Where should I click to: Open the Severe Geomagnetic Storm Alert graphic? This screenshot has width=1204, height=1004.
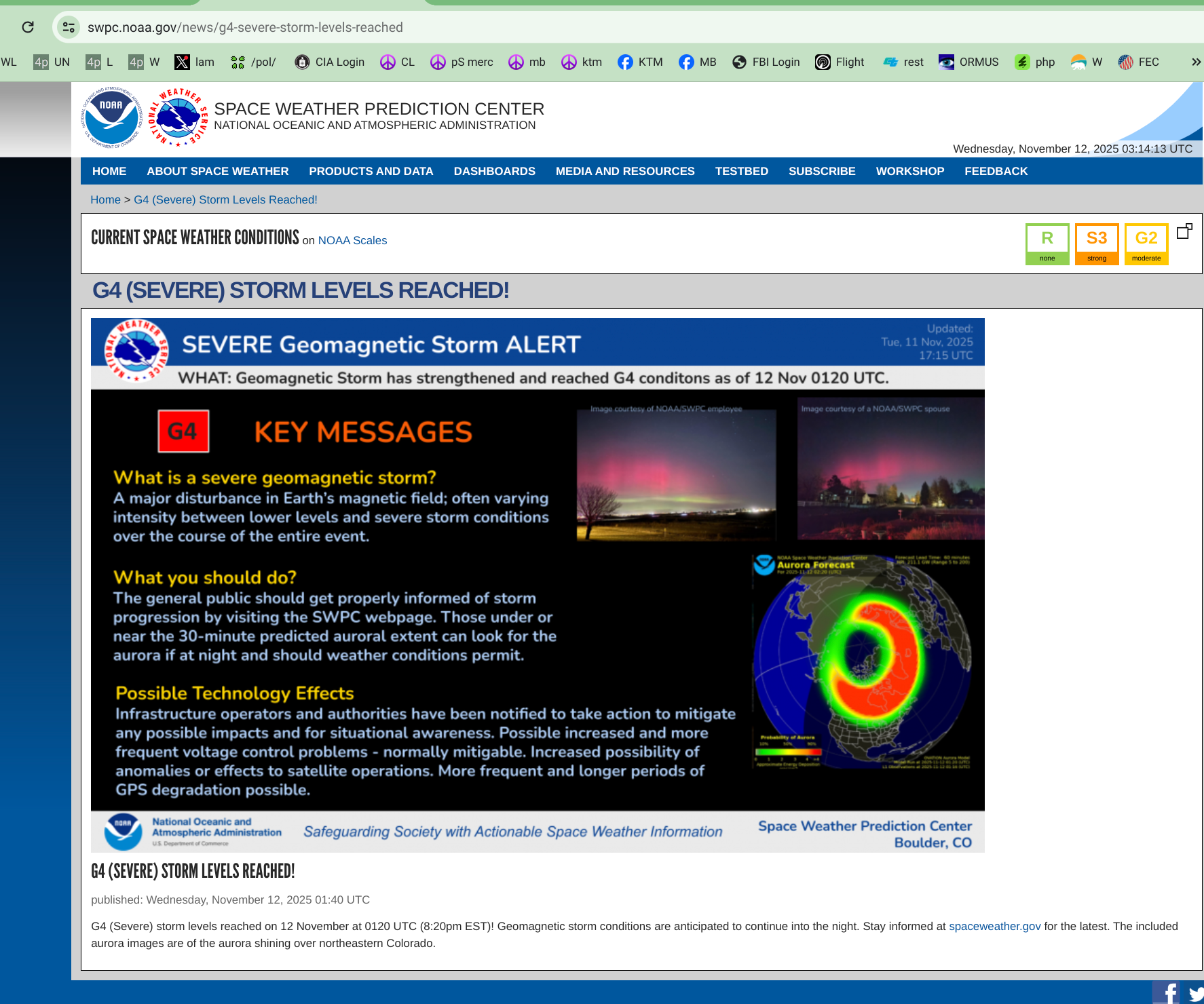coord(538,585)
